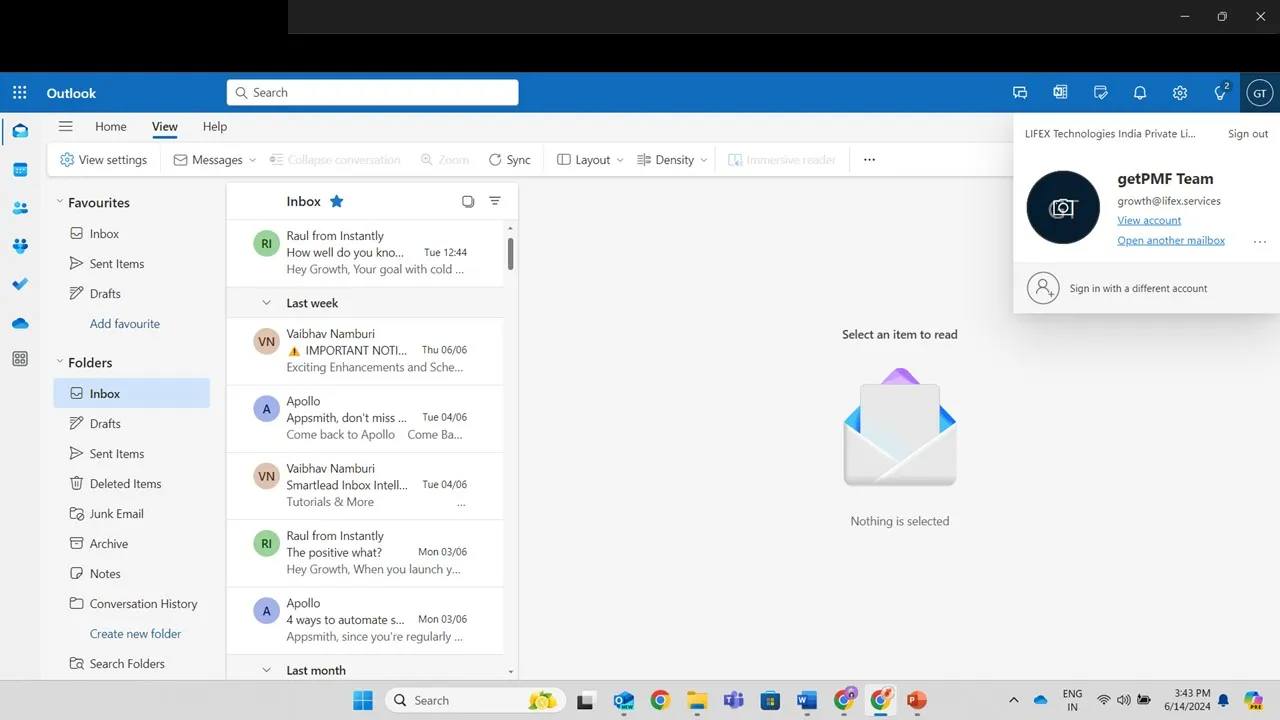The width and height of the screenshot is (1280, 720).
Task: Open Teams chat icon in Outlook header
Action: coord(1020,93)
